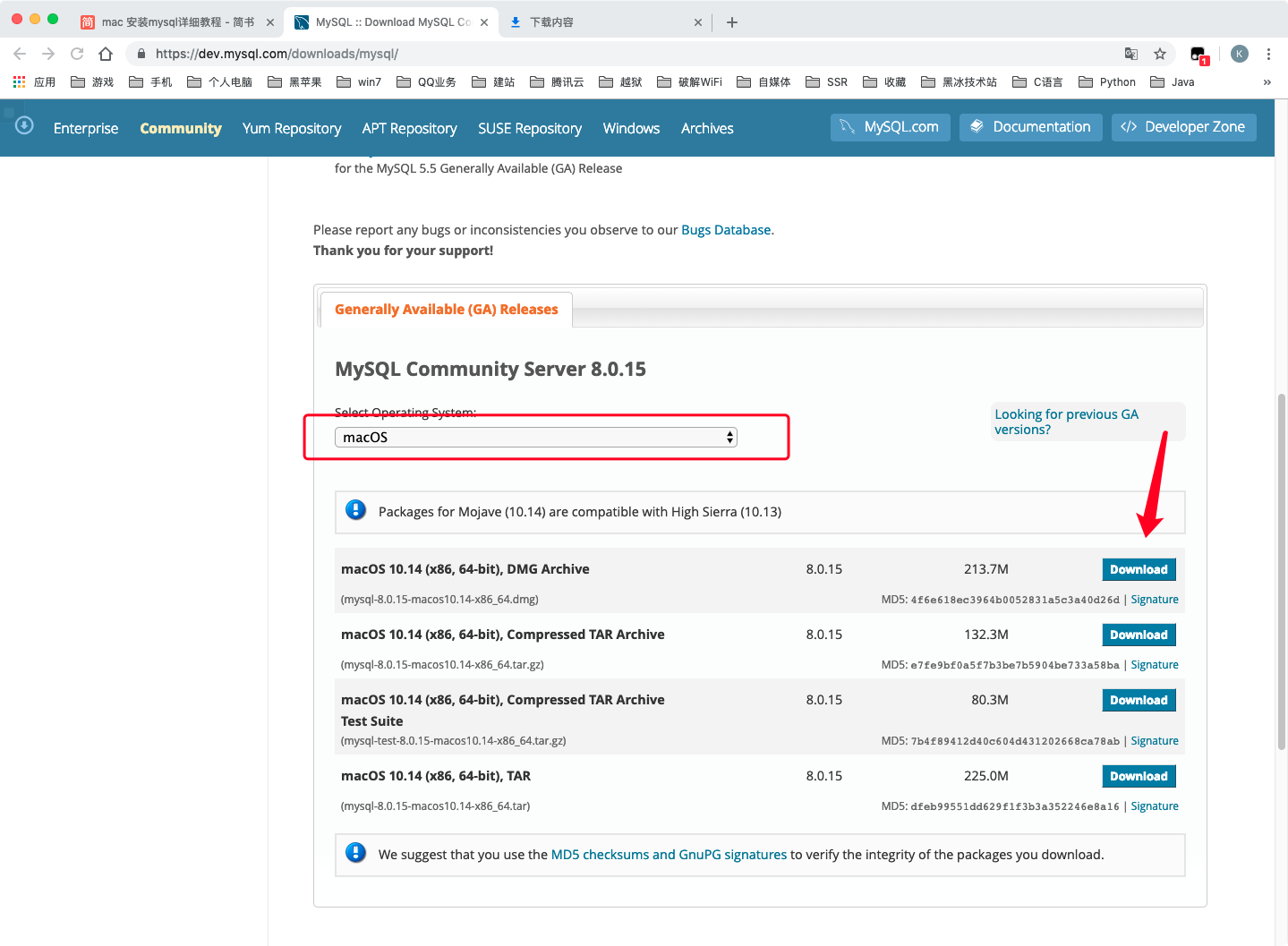Click the browser back arrow
The image size is (1288, 946).
[20, 54]
